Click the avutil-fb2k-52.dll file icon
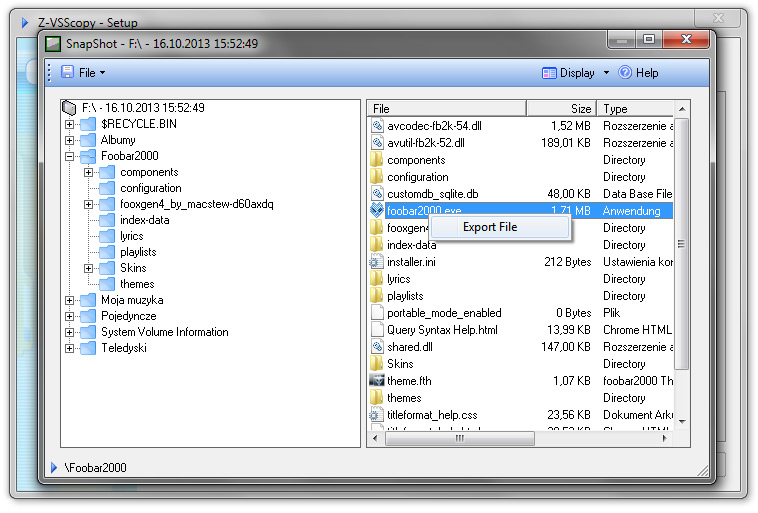Viewport: 758px width, 513px height. (377, 143)
